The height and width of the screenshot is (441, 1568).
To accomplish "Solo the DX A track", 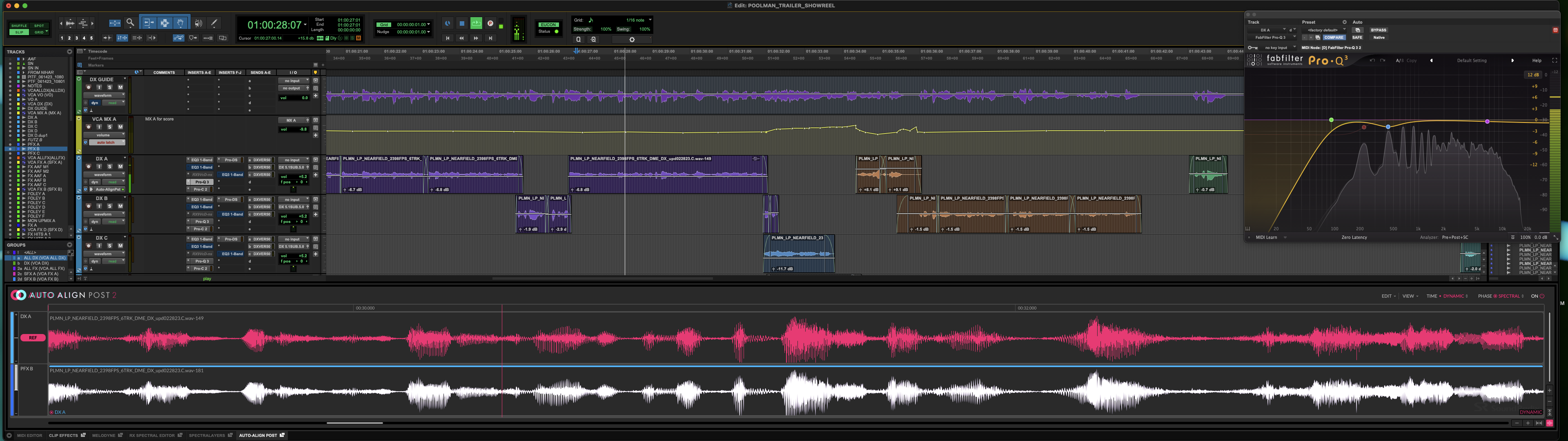I will [110, 166].
